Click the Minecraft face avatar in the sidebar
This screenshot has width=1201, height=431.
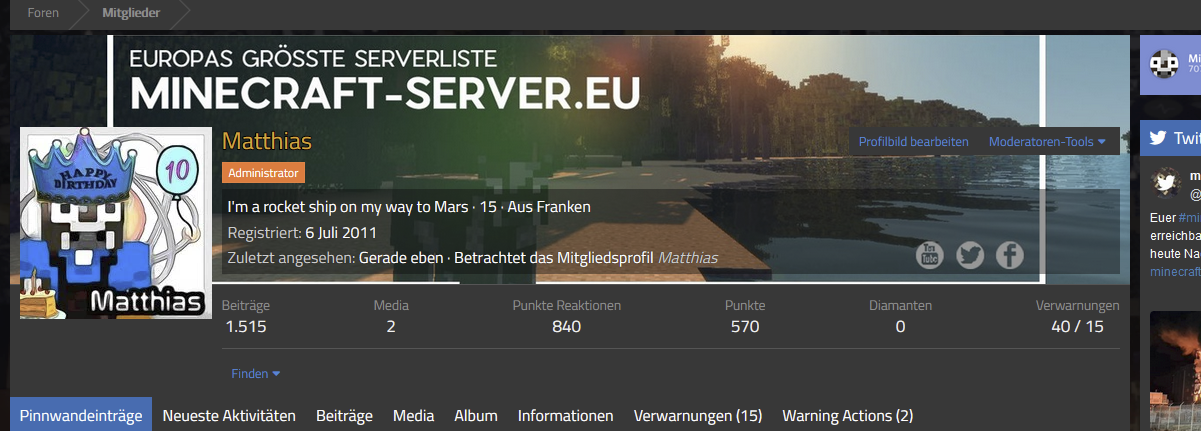coord(1165,64)
